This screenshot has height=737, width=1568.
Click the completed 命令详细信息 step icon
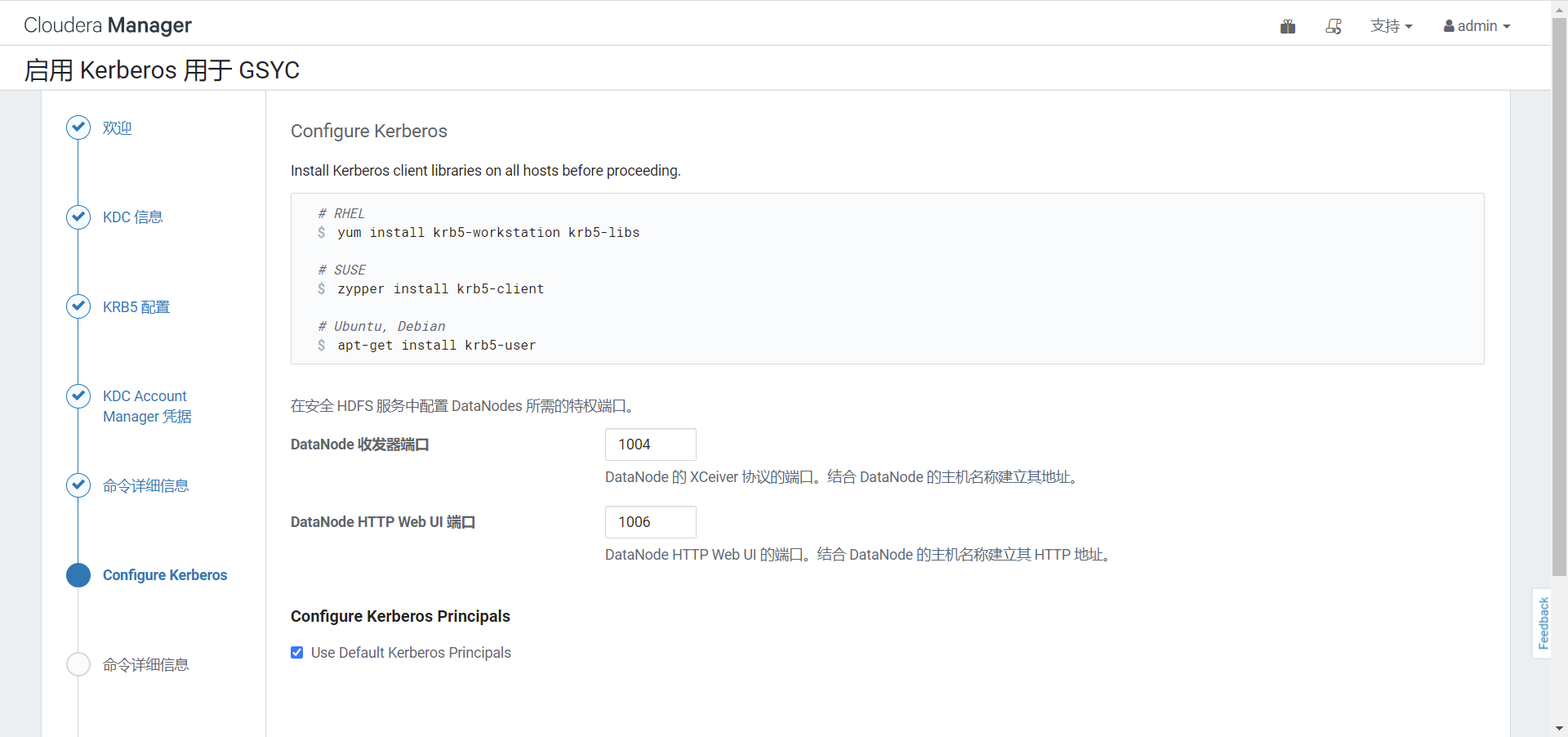click(x=78, y=485)
